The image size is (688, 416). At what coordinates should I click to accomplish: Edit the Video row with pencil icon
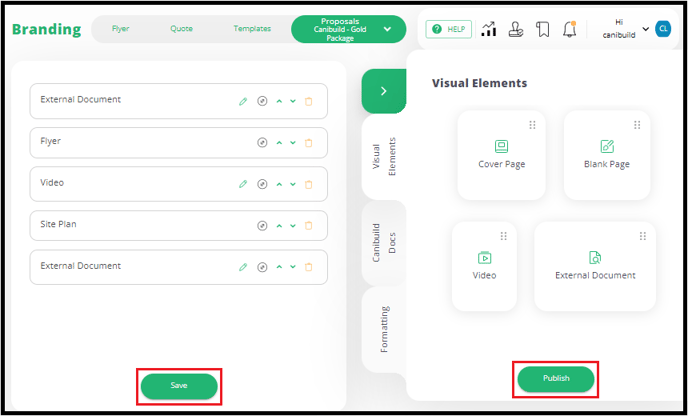pos(243,184)
